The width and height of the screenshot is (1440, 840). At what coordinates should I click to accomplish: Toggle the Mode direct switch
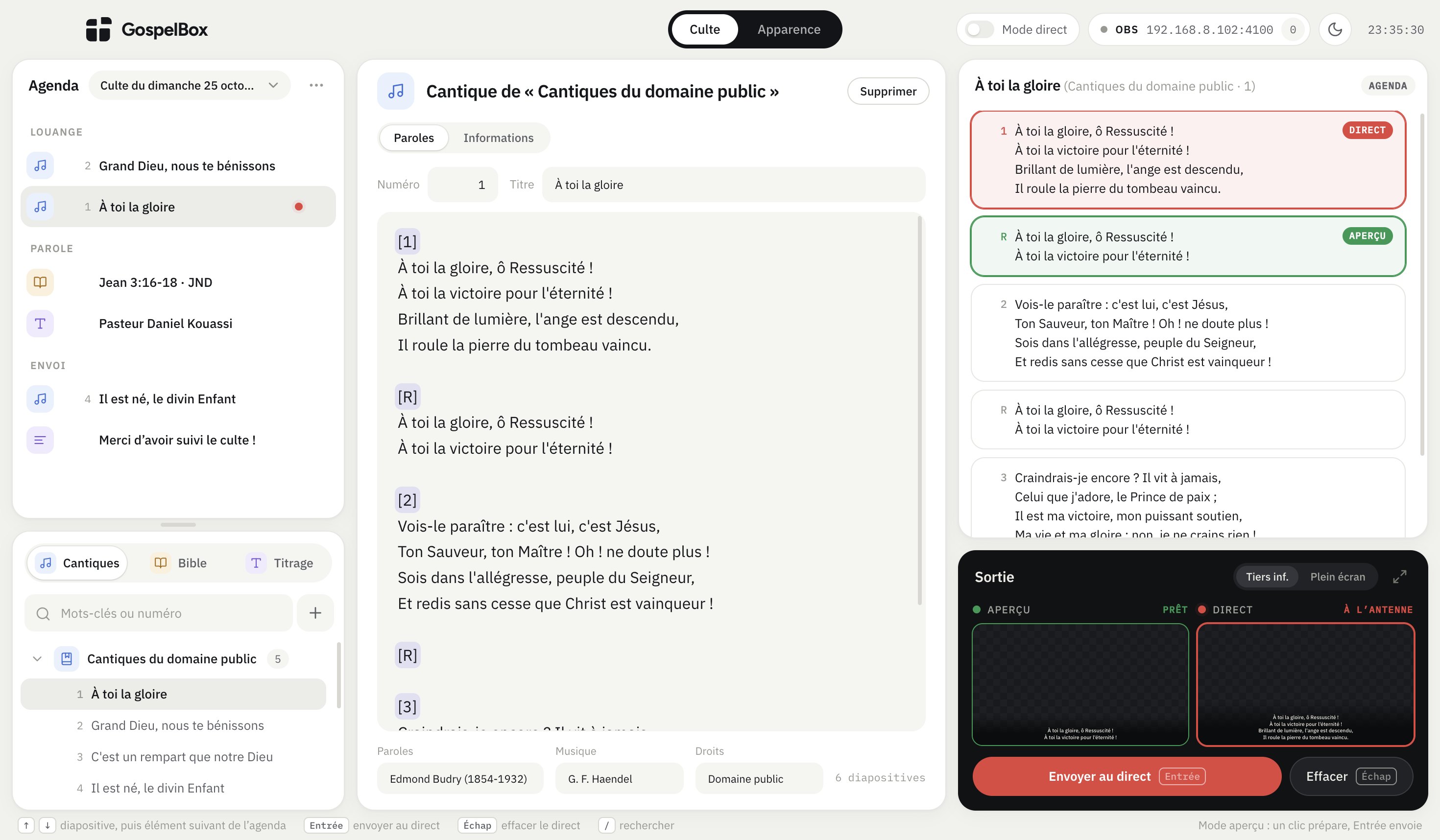[980, 29]
